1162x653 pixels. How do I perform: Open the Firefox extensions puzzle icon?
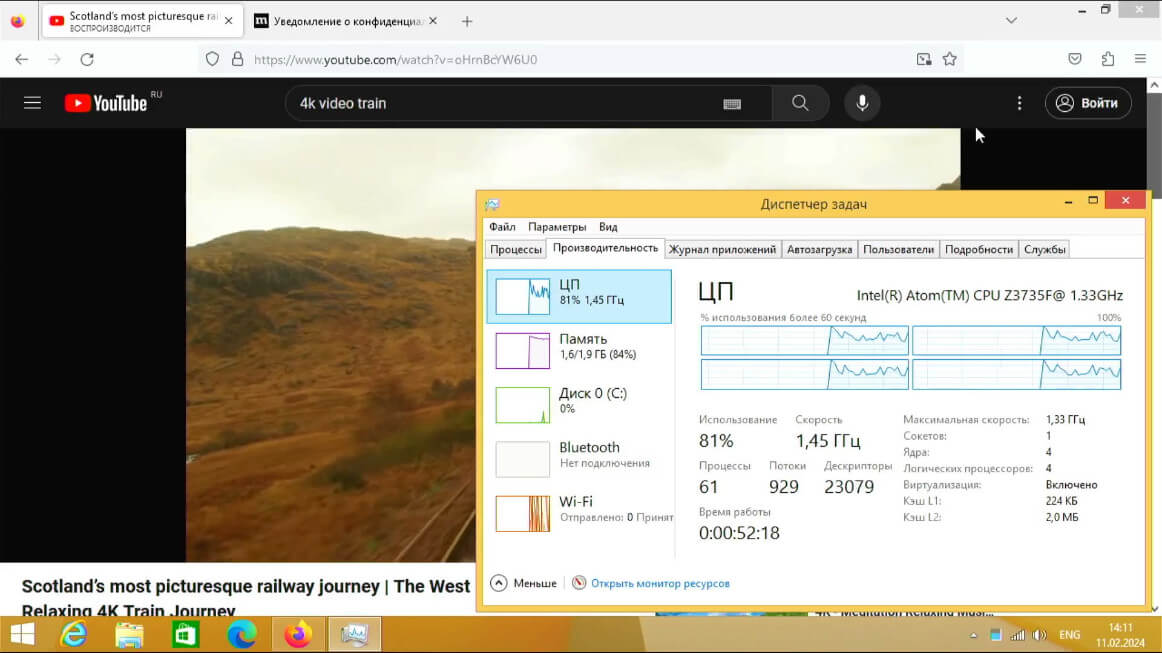[x=1108, y=59]
